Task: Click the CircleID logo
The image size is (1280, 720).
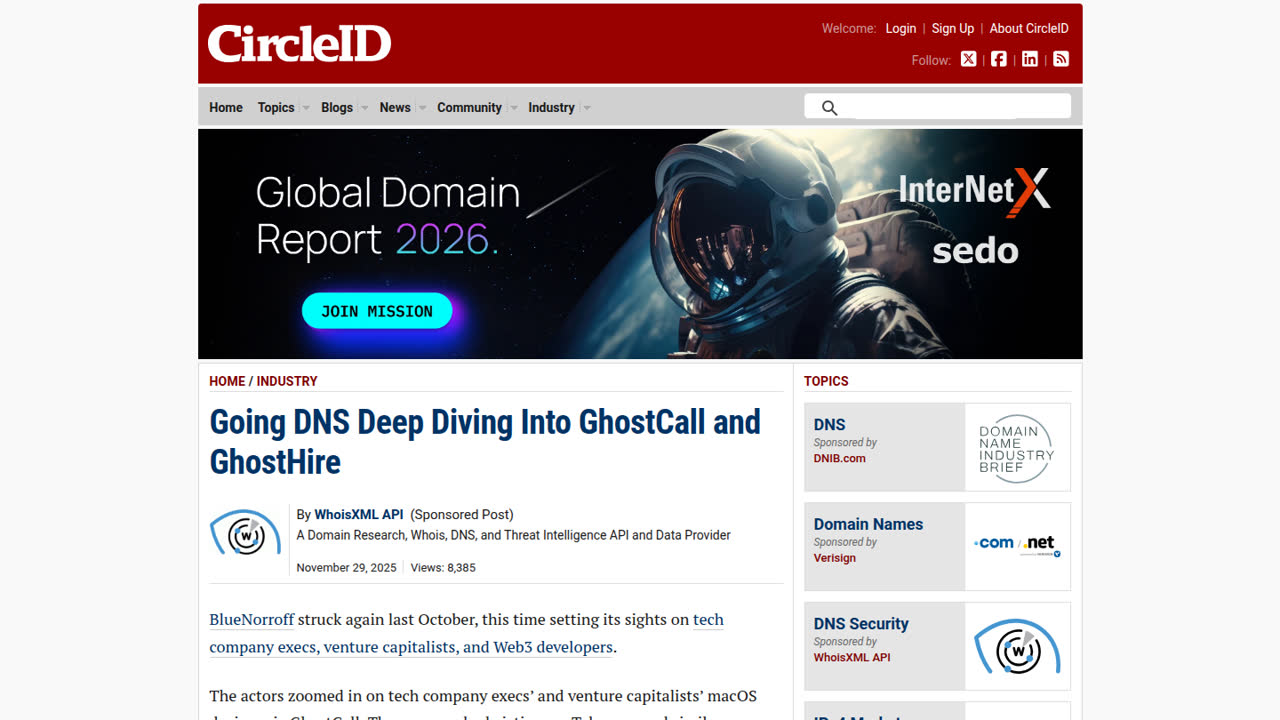Action: pos(299,43)
